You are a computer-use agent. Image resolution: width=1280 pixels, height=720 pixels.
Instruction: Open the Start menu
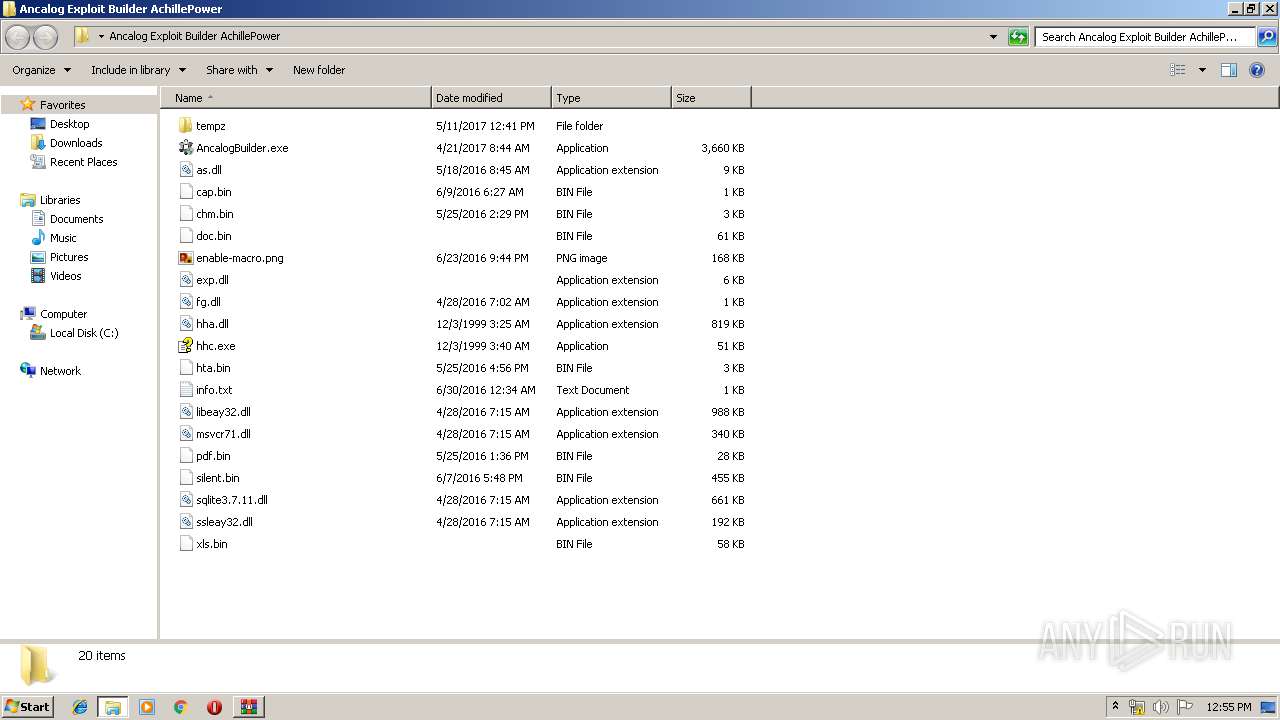(x=28, y=707)
